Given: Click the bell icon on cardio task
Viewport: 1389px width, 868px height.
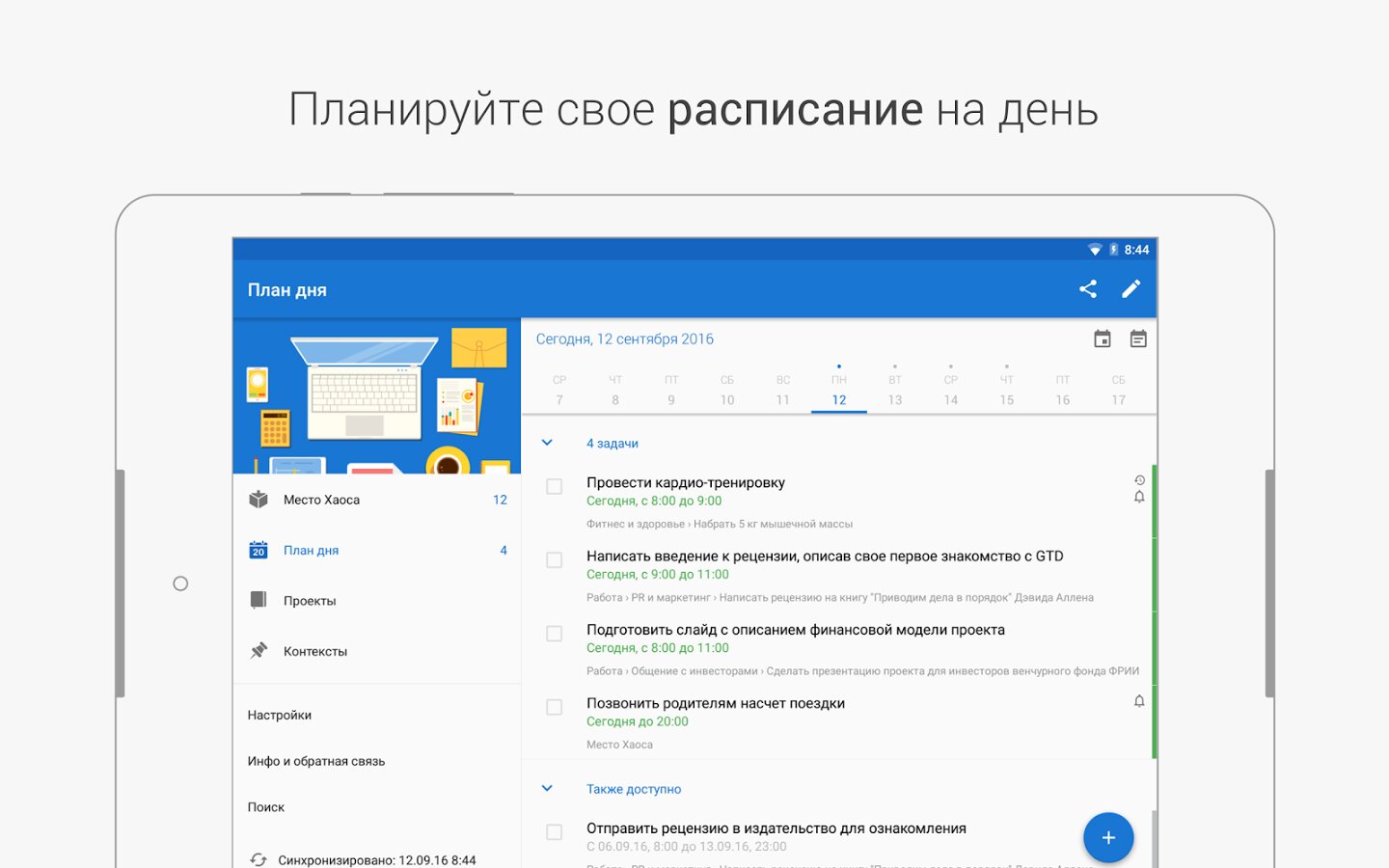Looking at the screenshot, I should (1139, 498).
